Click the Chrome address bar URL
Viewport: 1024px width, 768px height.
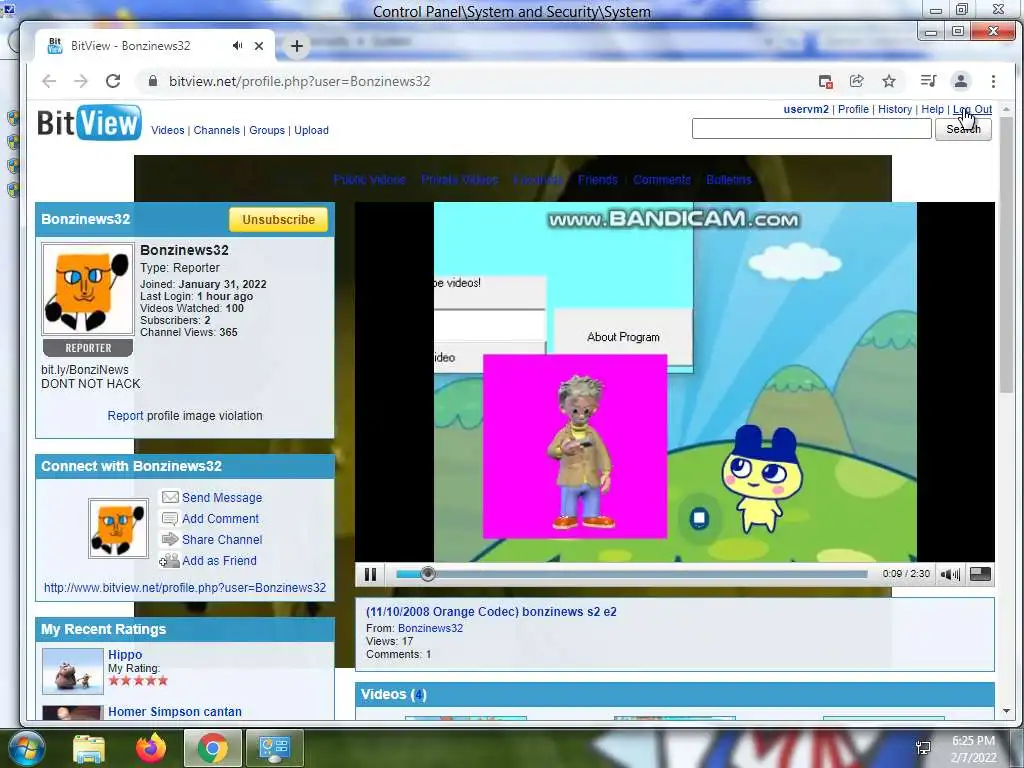click(300, 81)
